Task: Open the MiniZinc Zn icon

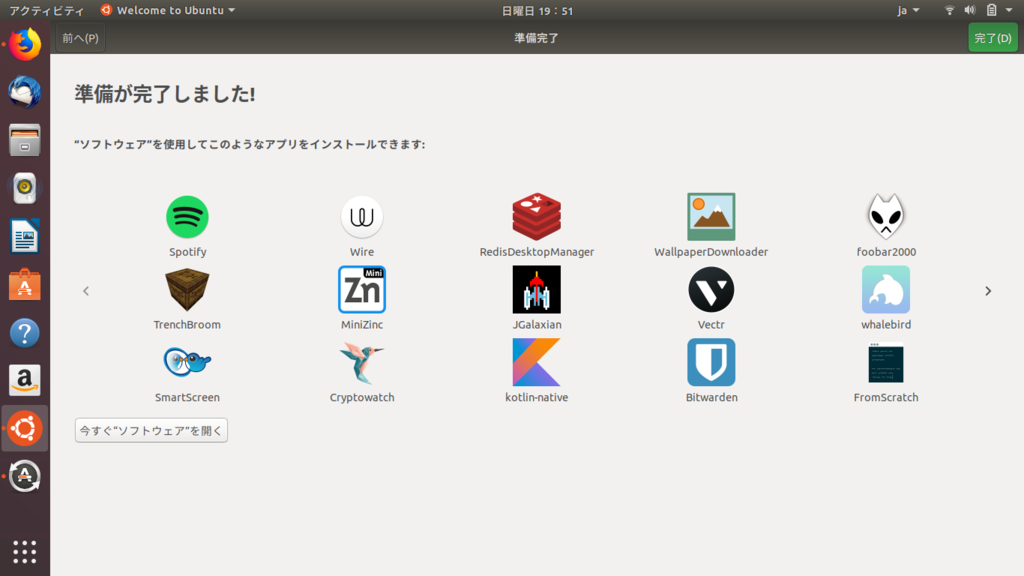Action: (362, 289)
